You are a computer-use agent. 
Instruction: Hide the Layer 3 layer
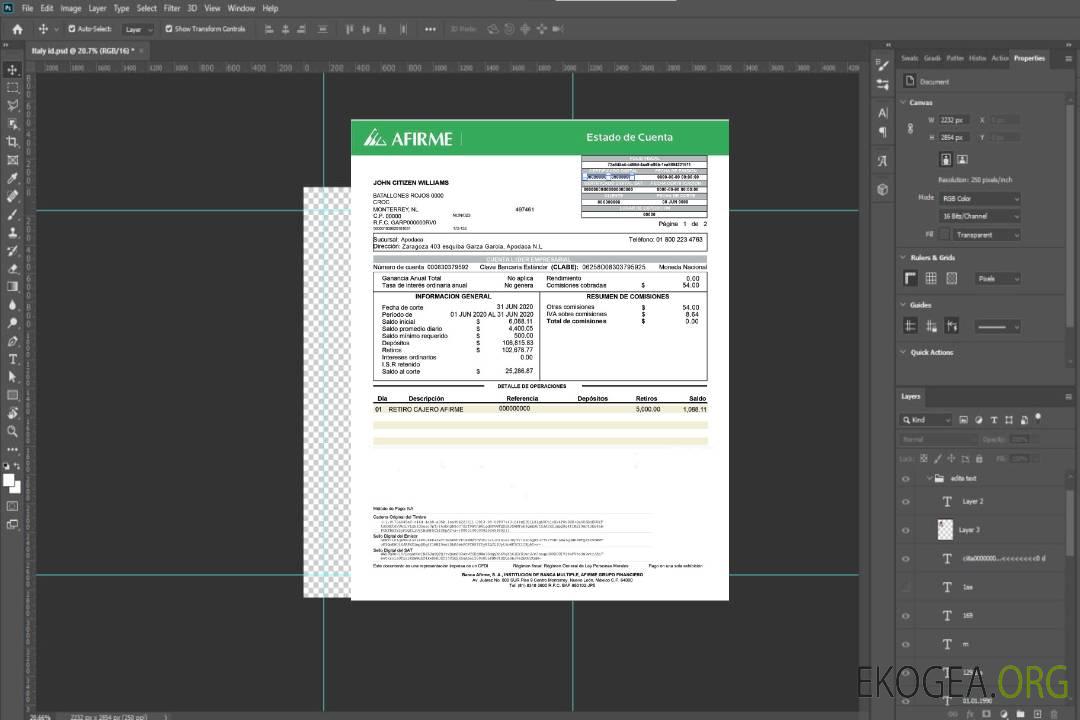pyautogui.click(x=906, y=531)
